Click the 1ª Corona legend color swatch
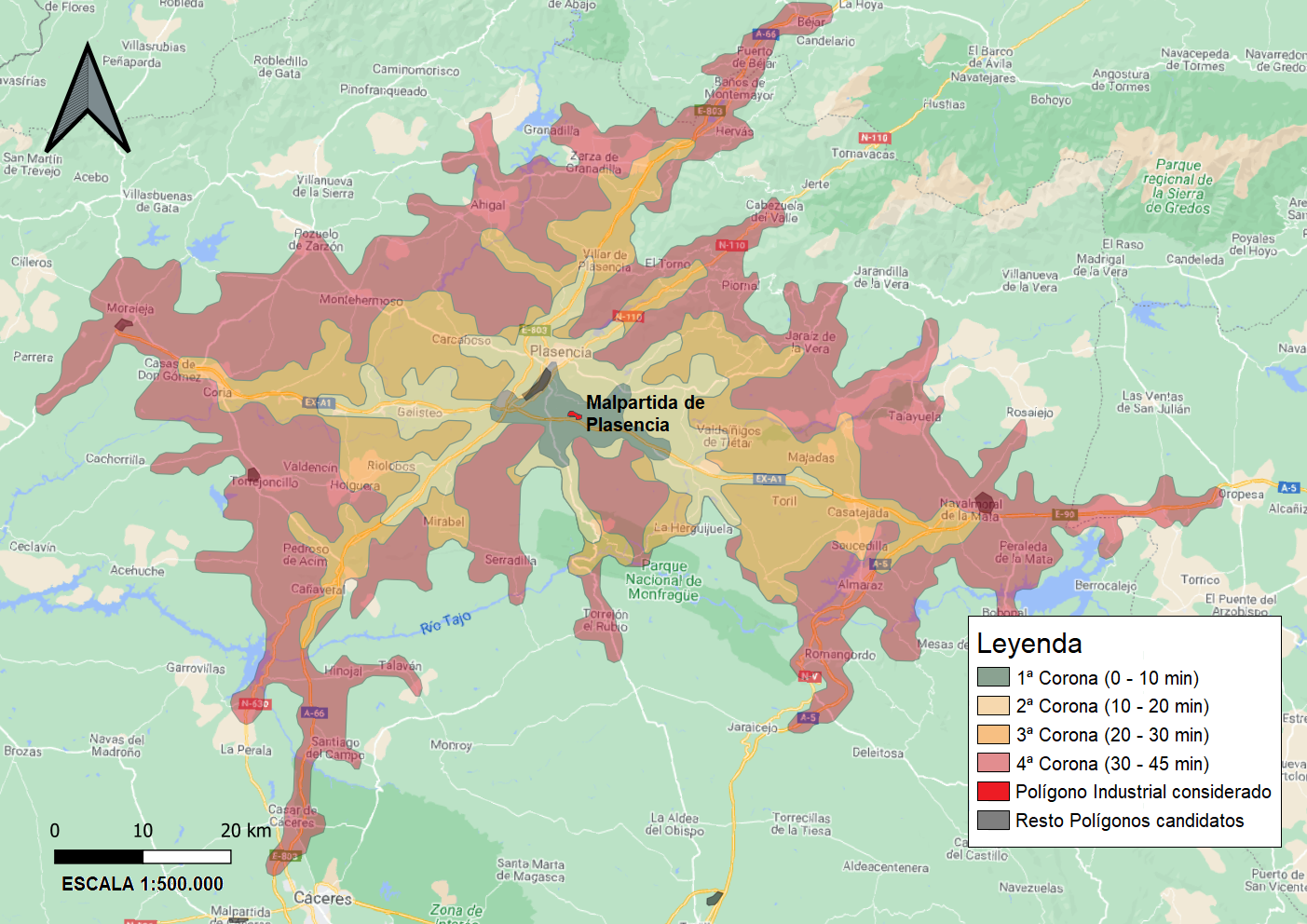This screenshot has width=1307, height=924. click(x=993, y=677)
